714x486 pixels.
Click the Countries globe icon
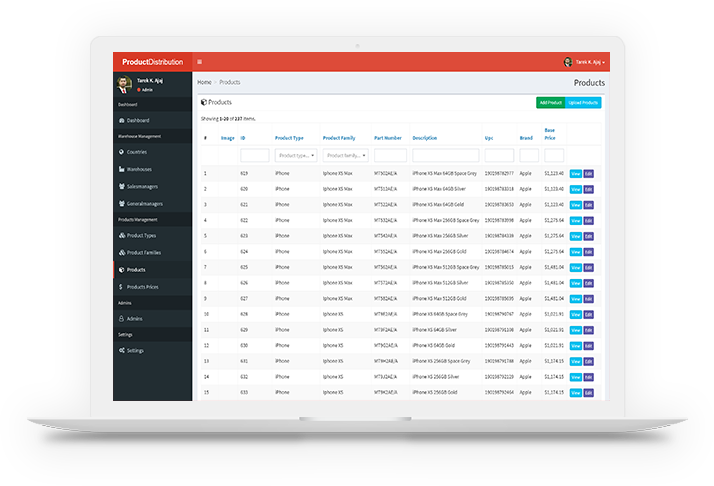click(x=120, y=152)
